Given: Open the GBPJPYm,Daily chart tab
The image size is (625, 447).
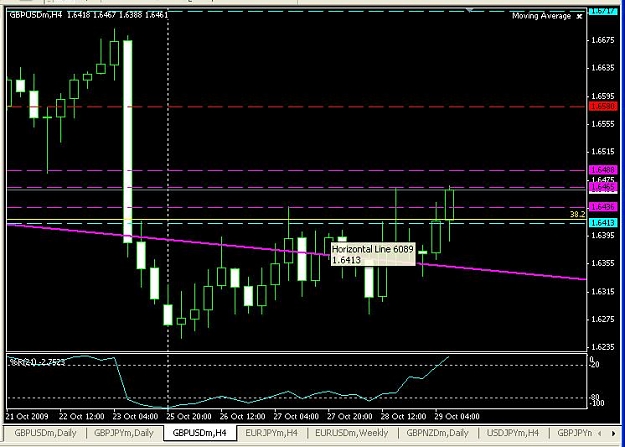Looking at the screenshot, I should pyautogui.click(x=124, y=433).
